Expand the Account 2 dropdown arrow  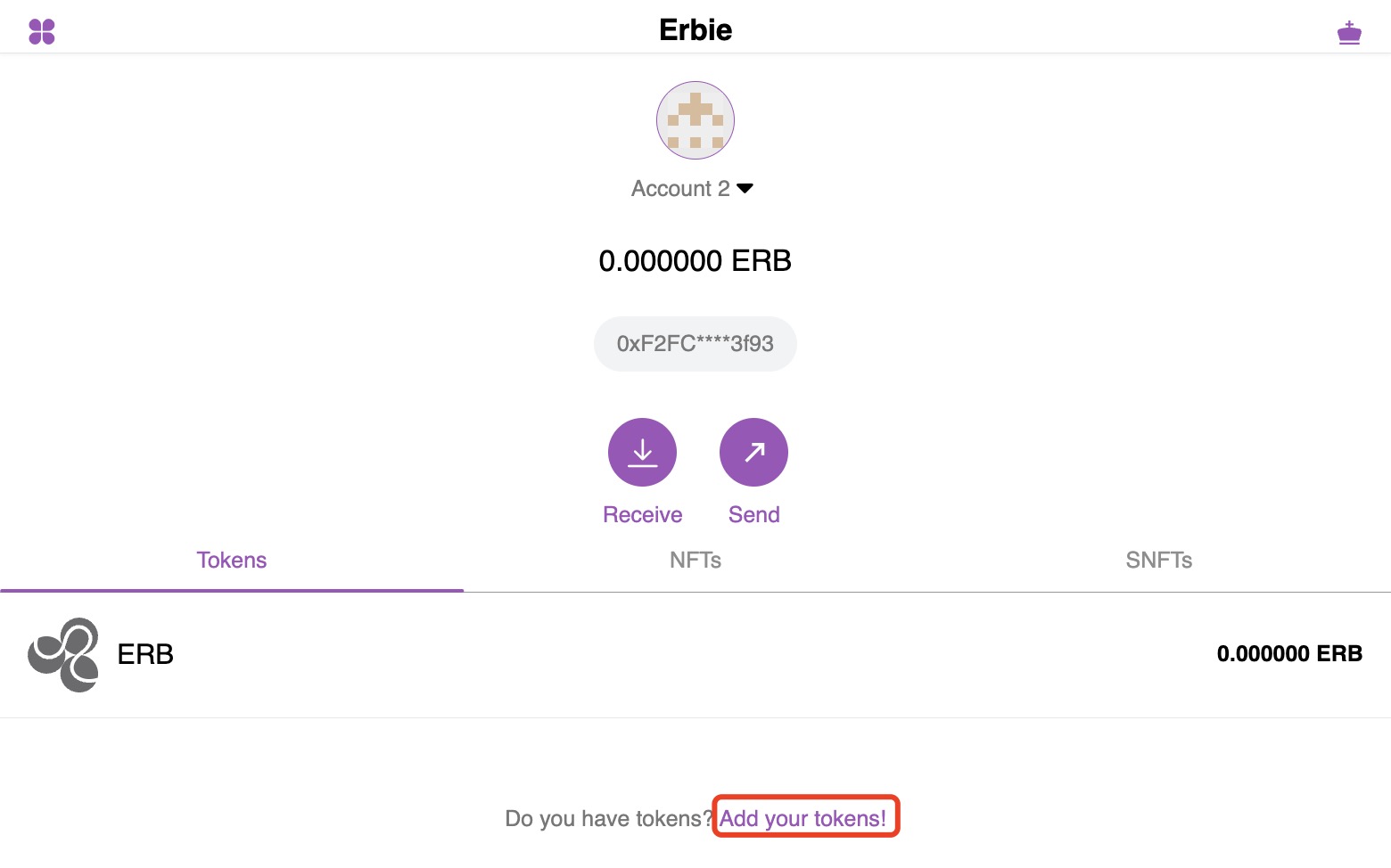(x=745, y=188)
